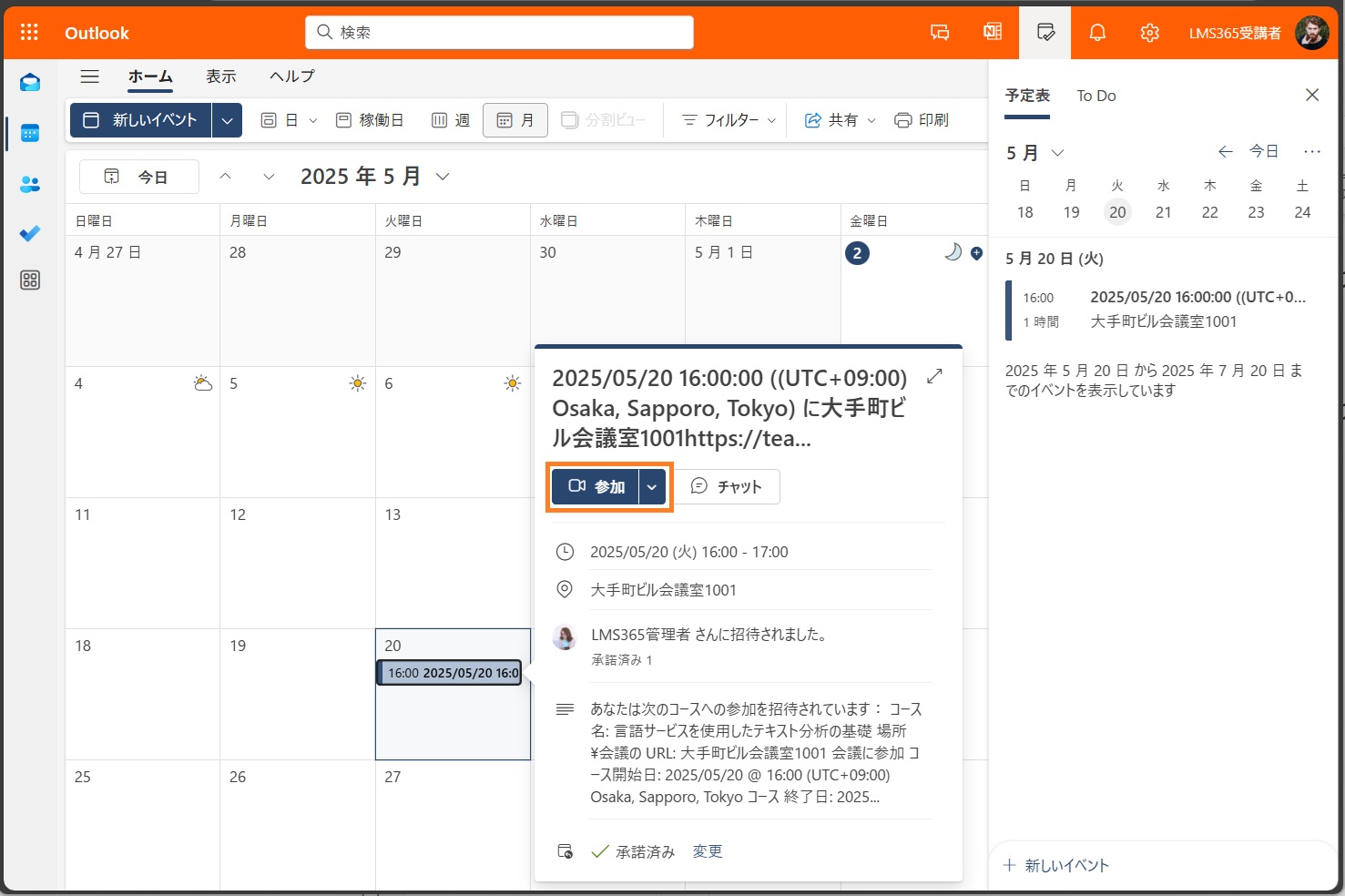Viewport: 1345px width, 896px height.
Task: Open the Day view options chevron
Action: (x=313, y=120)
